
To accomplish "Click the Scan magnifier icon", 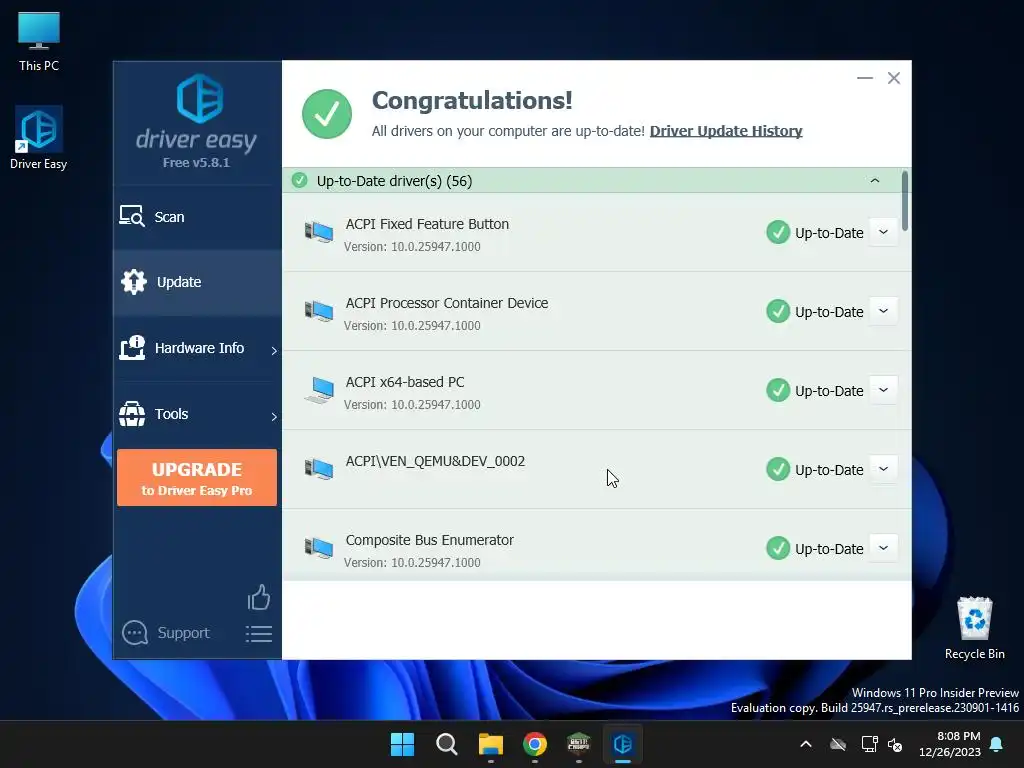I will pos(132,216).
